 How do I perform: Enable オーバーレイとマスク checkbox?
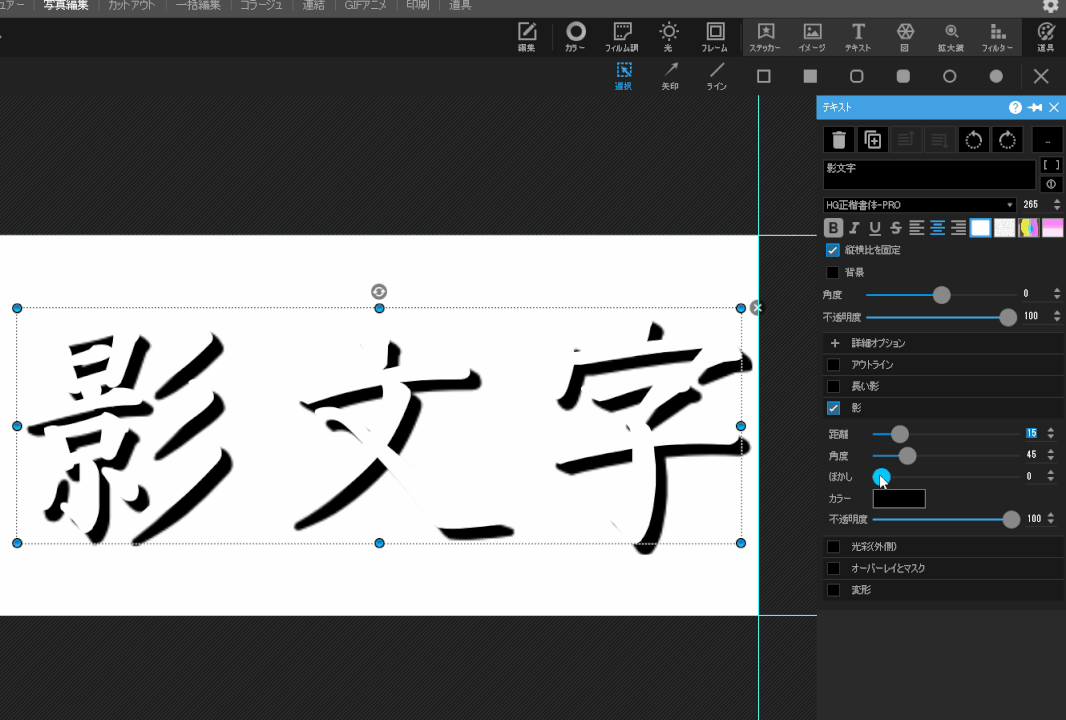coord(833,568)
